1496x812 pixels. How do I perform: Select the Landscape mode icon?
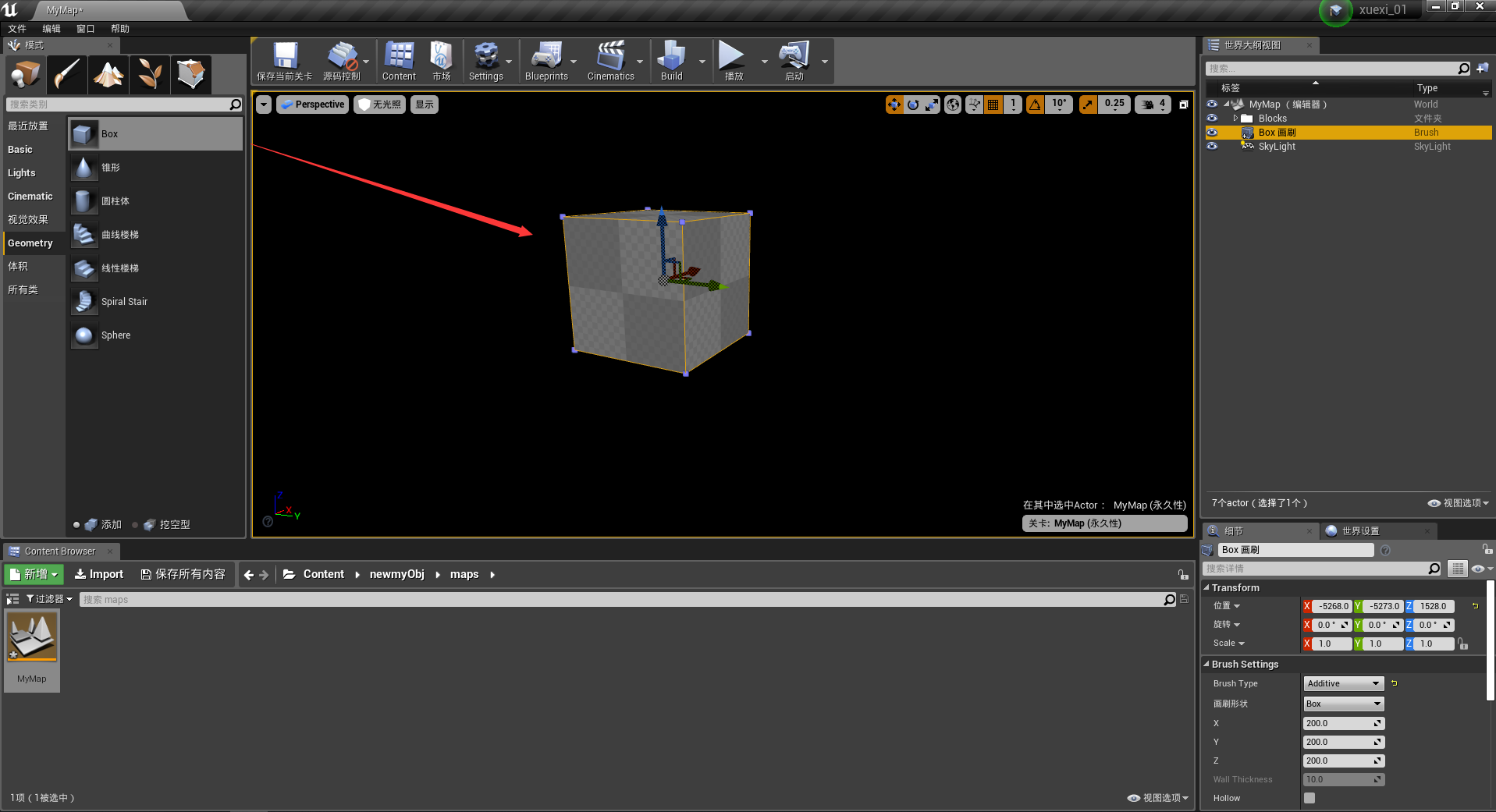coord(108,75)
